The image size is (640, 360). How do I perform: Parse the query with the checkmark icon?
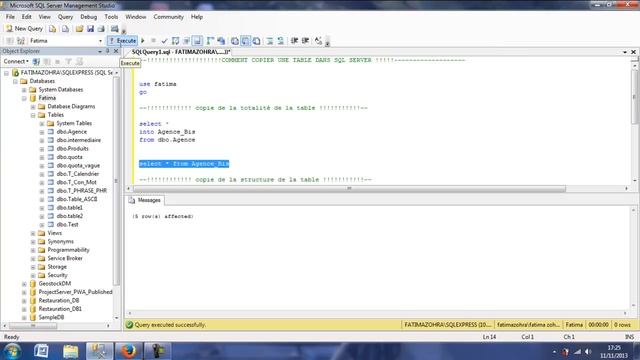click(x=164, y=41)
